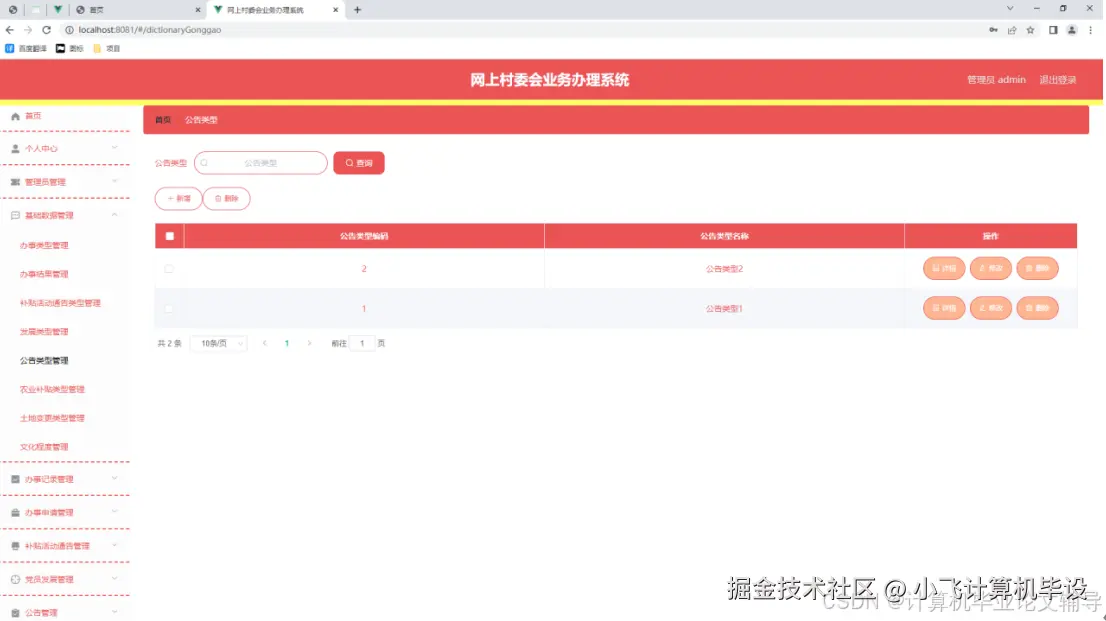Click the plus icon on the 新增 button
This screenshot has height=621, width=1106.
[170, 198]
